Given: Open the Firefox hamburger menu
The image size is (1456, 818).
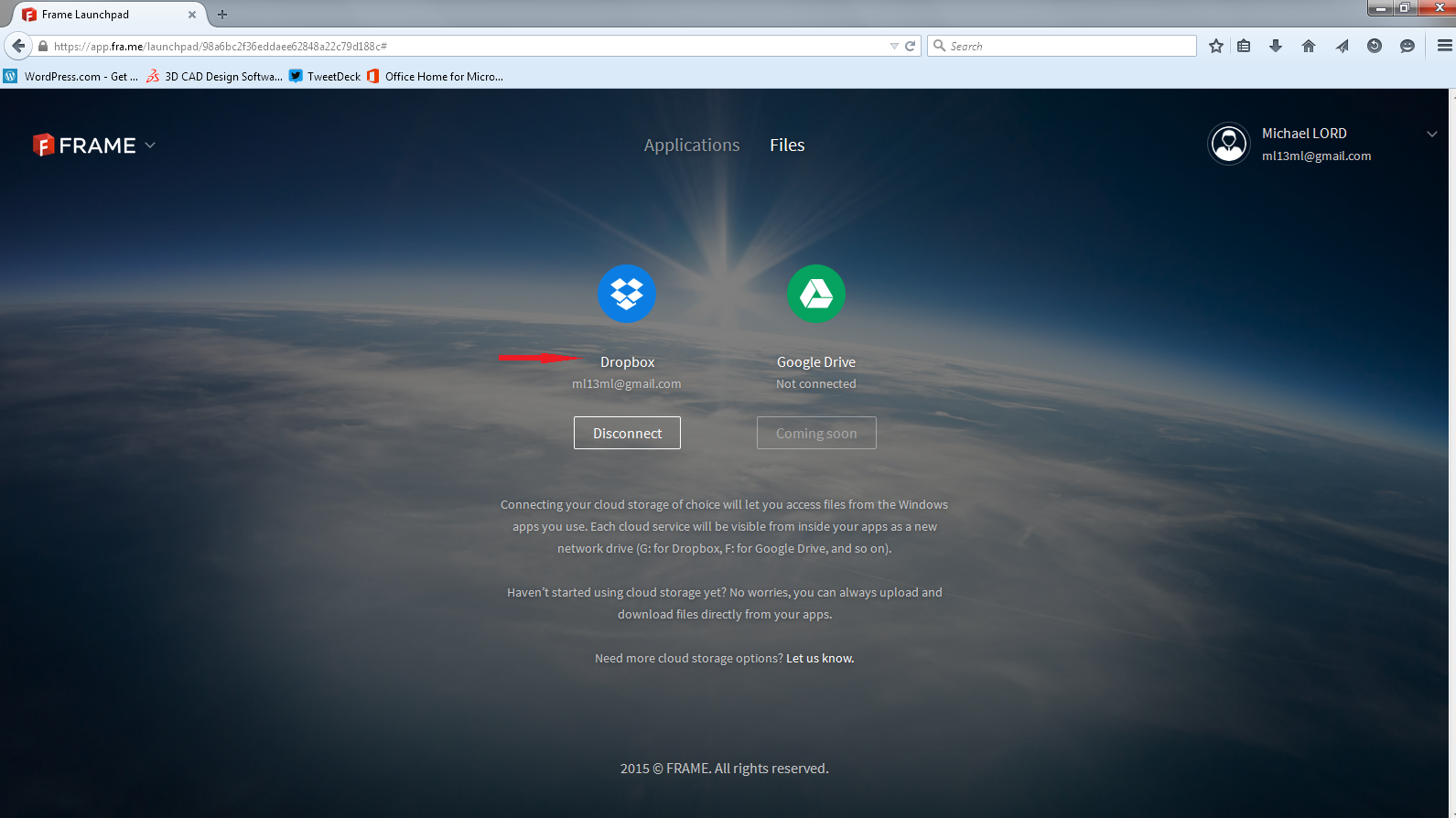Looking at the screenshot, I should coord(1444,46).
